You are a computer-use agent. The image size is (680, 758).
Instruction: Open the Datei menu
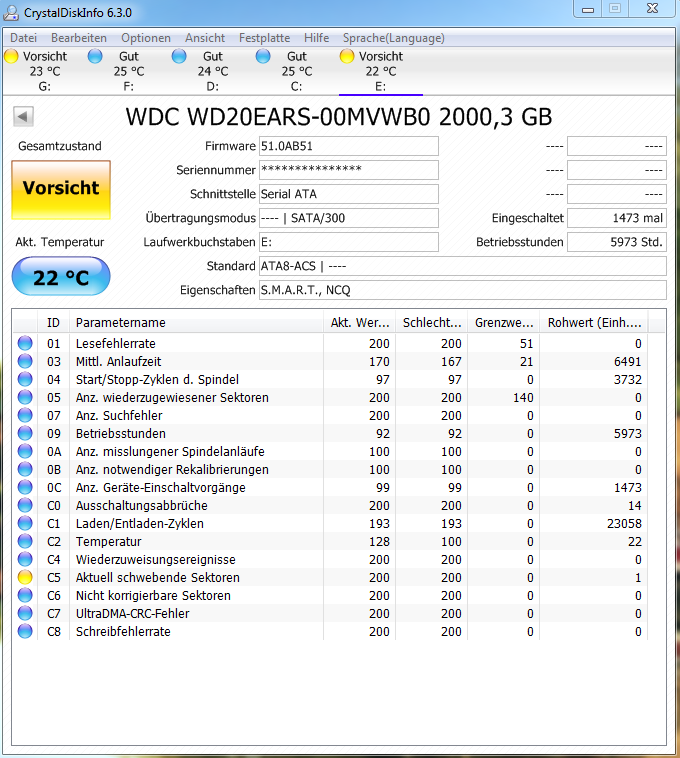[x=23, y=38]
